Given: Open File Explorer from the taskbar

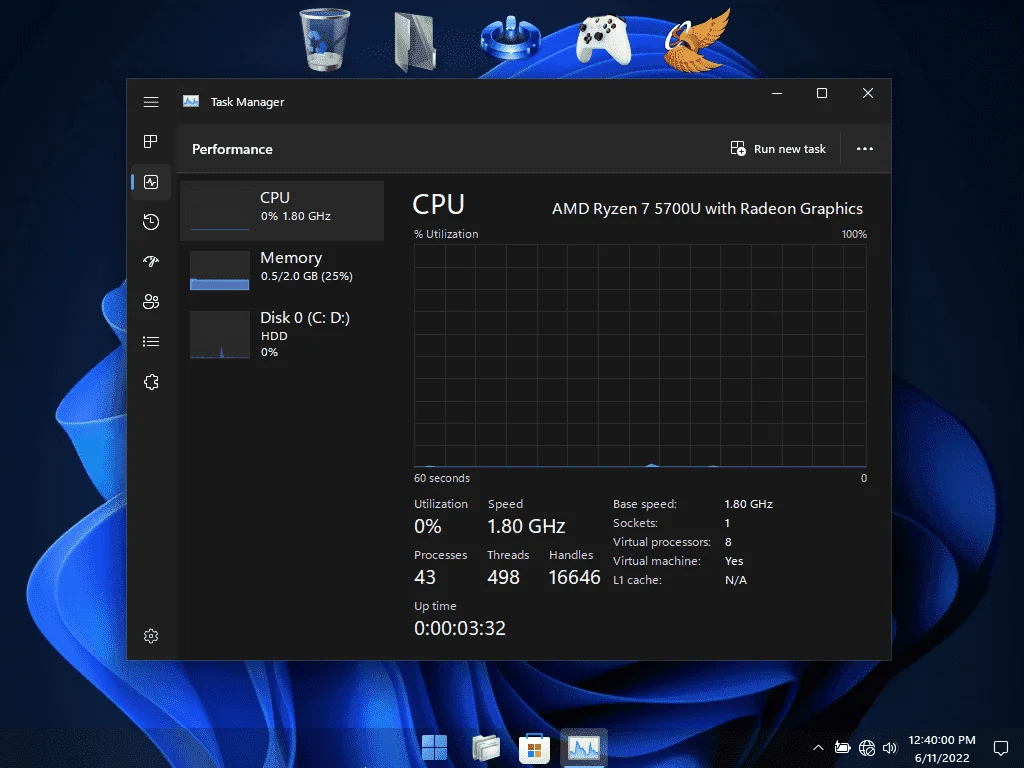Looking at the screenshot, I should [485, 747].
